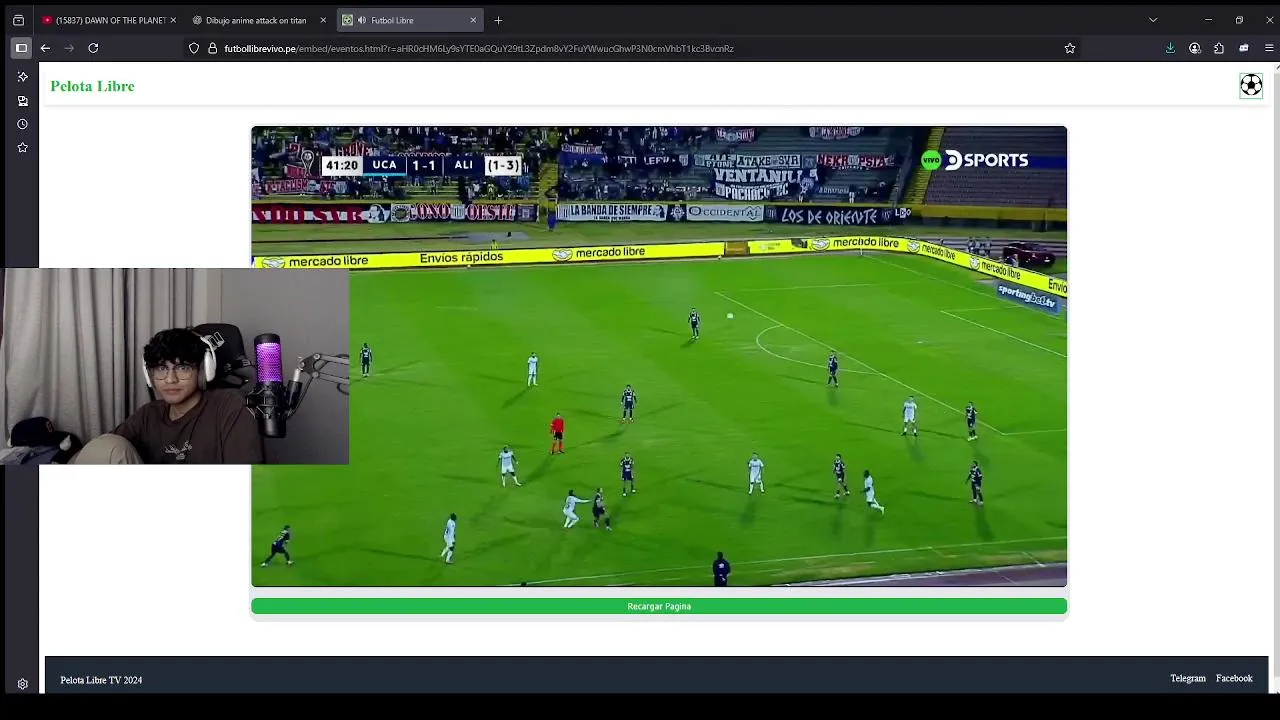Open Firefox View icon left of tabs

click(18, 20)
